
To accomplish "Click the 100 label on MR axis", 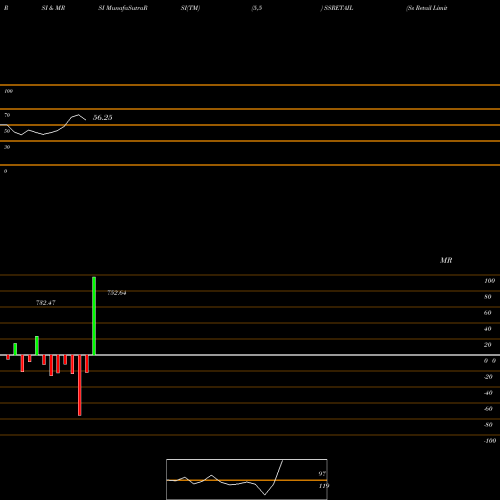I will [489, 281].
